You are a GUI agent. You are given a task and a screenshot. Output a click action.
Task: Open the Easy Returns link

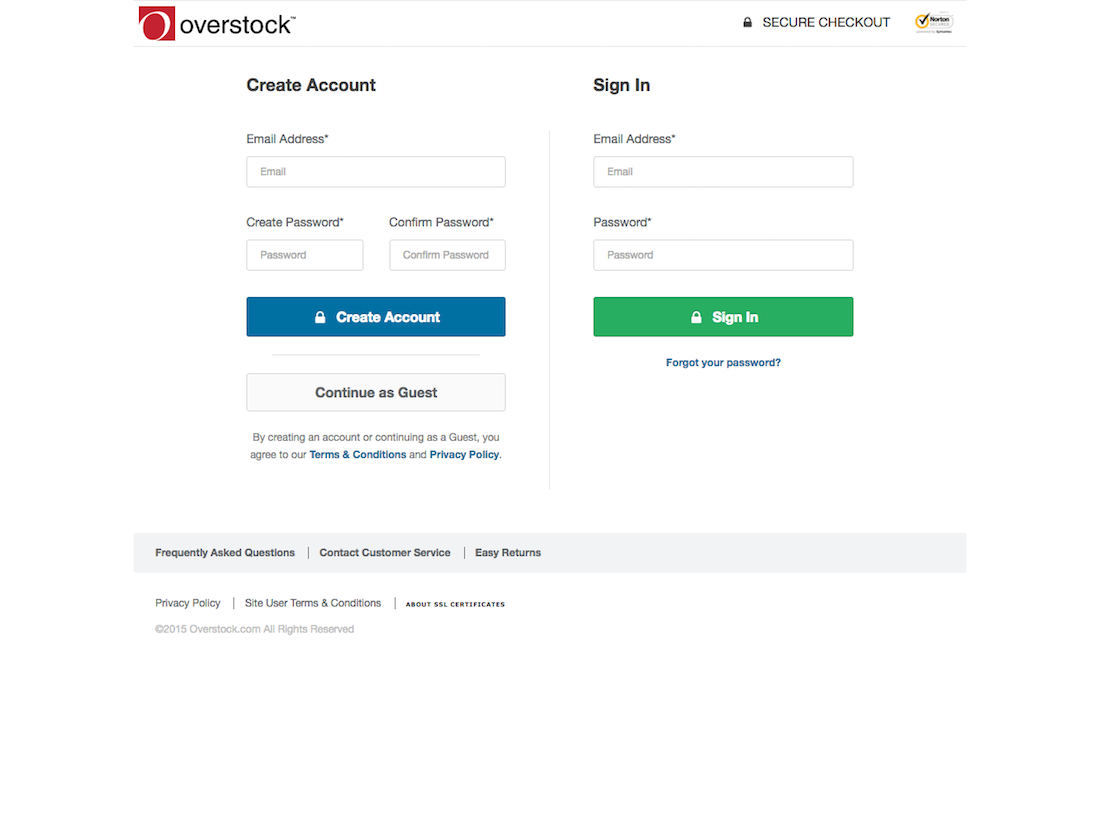(x=507, y=552)
